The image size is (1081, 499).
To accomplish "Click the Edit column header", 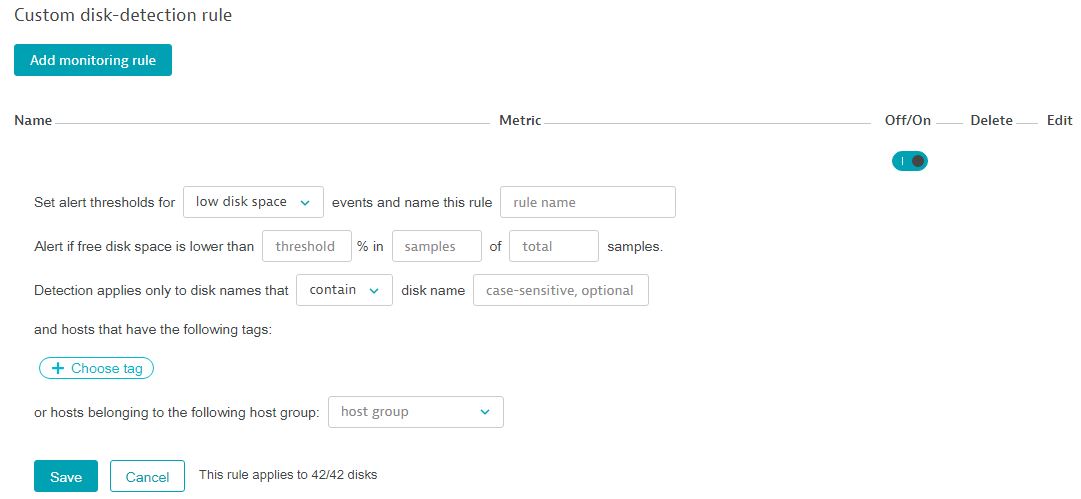I will [x=1059, y=121].
